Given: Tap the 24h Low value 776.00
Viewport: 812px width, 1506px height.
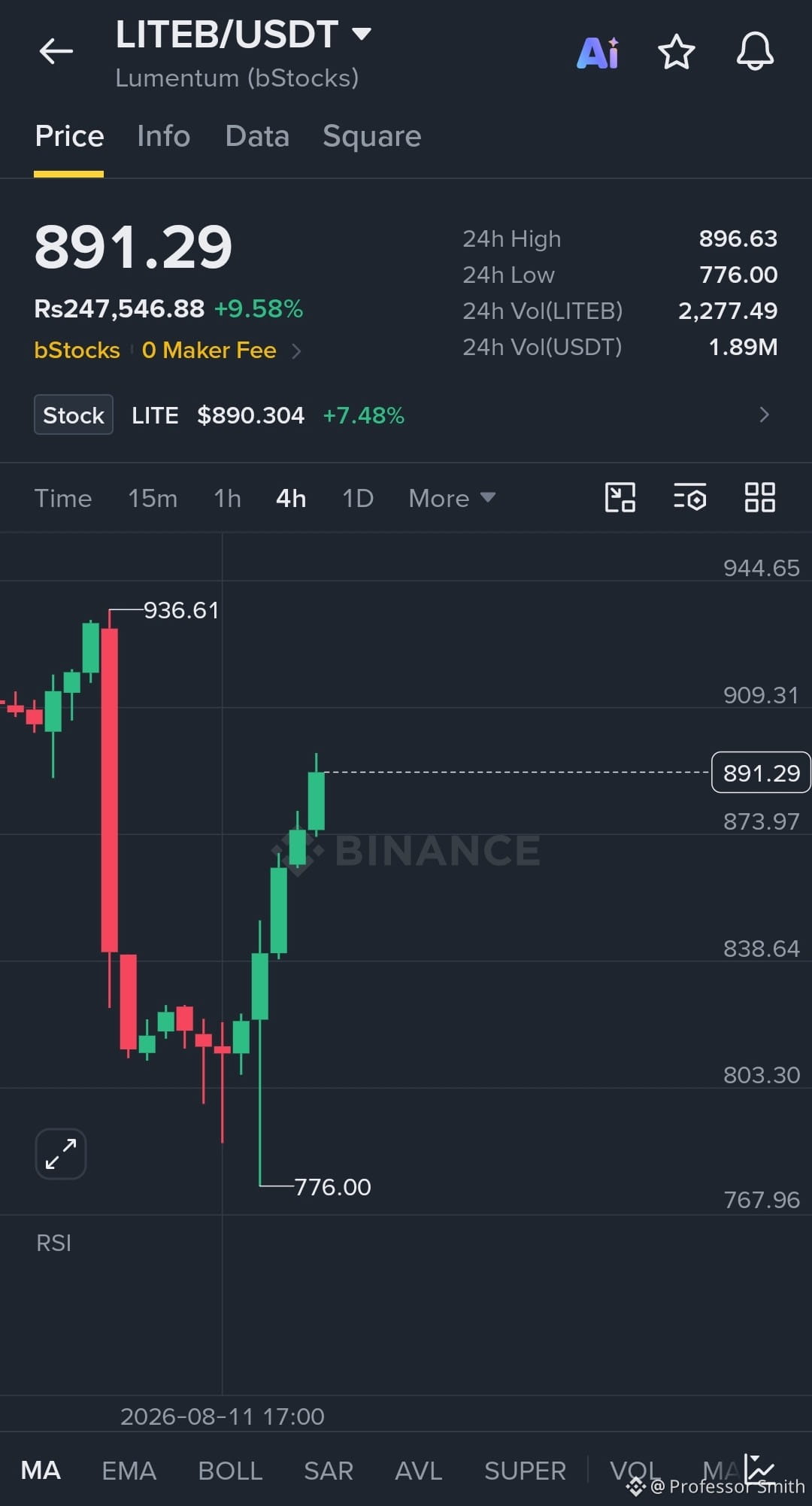Looking at the screenshot, I should coord(738,275).
